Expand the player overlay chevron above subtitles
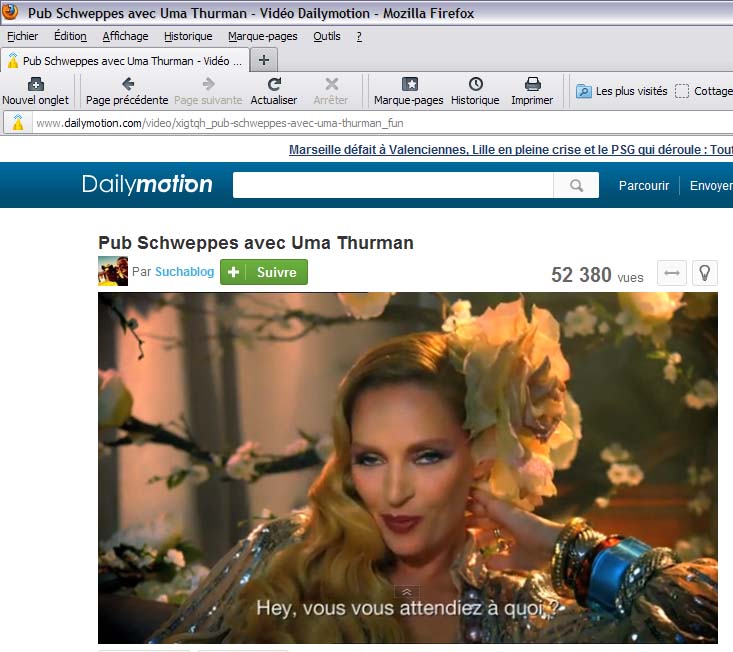The width and height of the screenshot is (733, 652). [407, 592]
